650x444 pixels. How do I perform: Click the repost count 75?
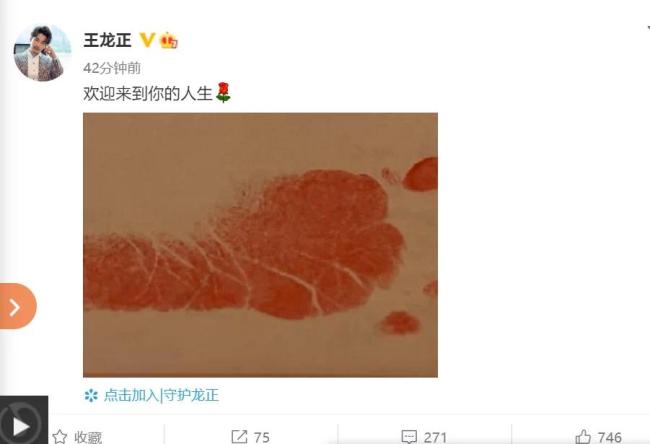[262, 437]
